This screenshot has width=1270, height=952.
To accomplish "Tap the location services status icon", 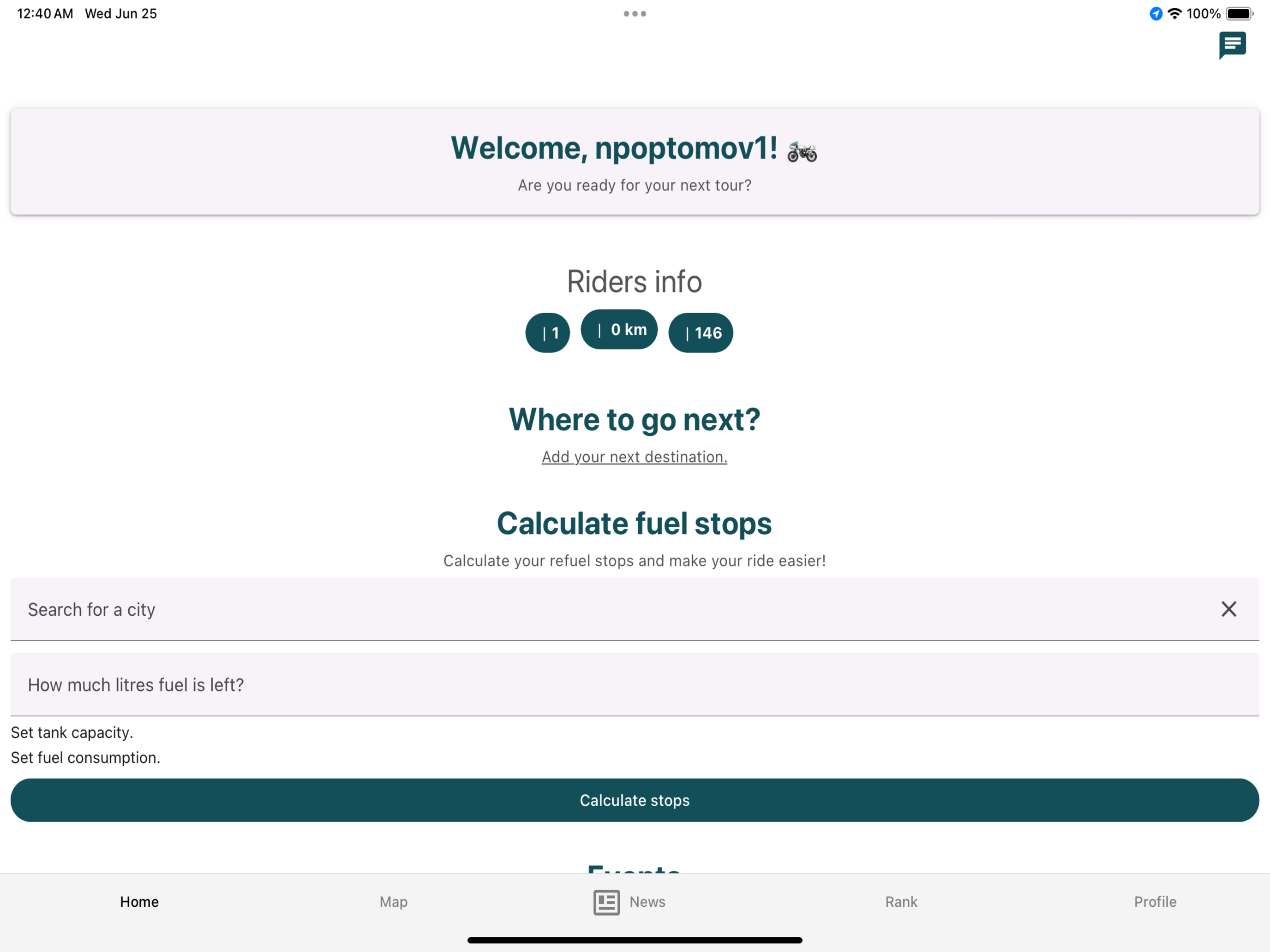I will (x=1156, y=14).
